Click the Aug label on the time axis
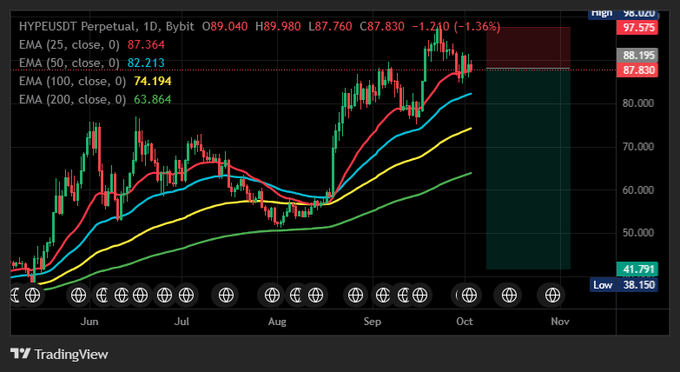The height and width of the screenshot is (372, 680). [277, 322]
